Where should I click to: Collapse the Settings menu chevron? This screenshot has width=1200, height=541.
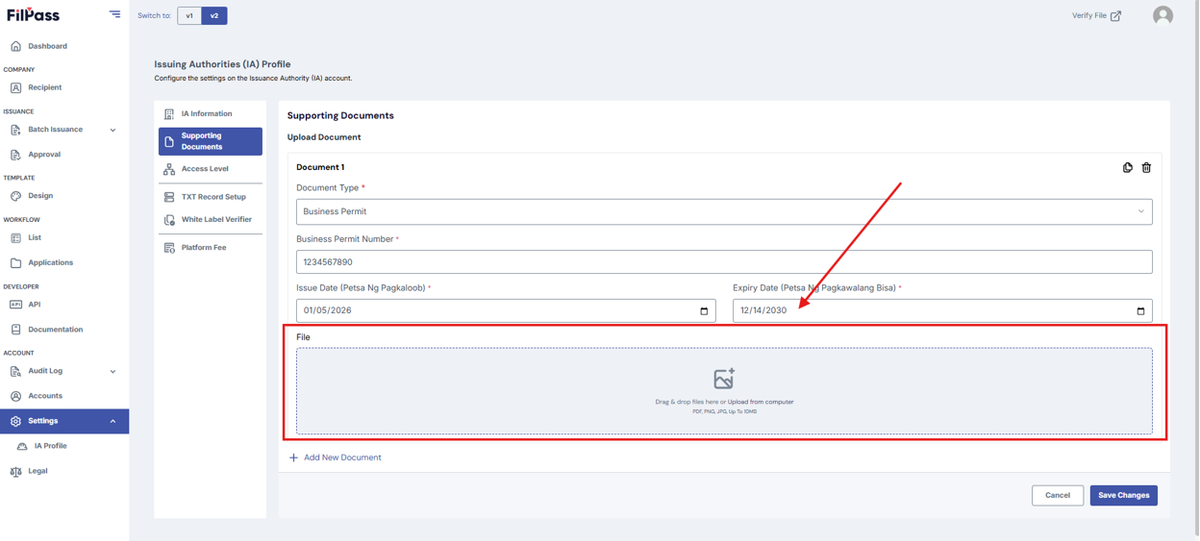(112, 421)
